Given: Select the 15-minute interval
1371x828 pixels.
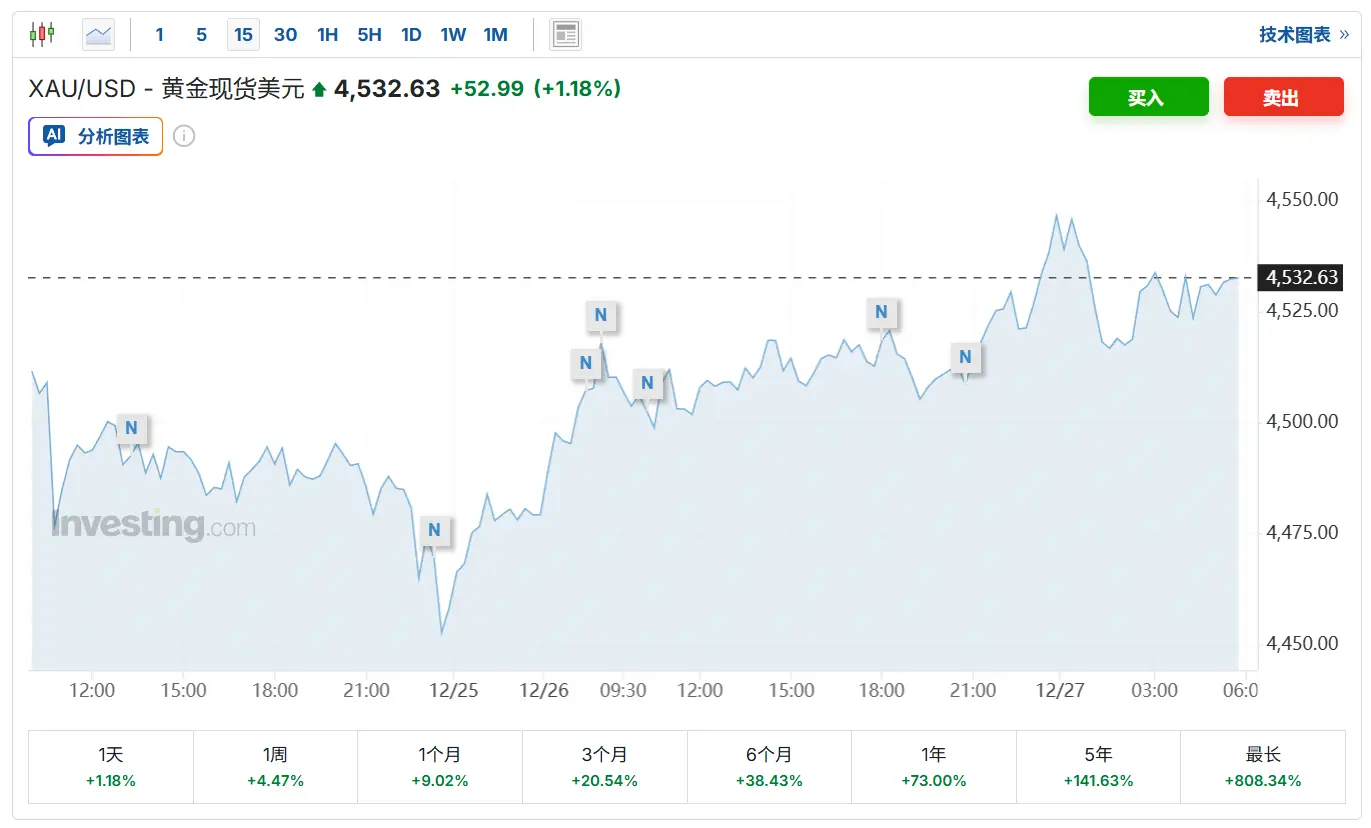Looking at the screenshot, I should click(243, 35).
